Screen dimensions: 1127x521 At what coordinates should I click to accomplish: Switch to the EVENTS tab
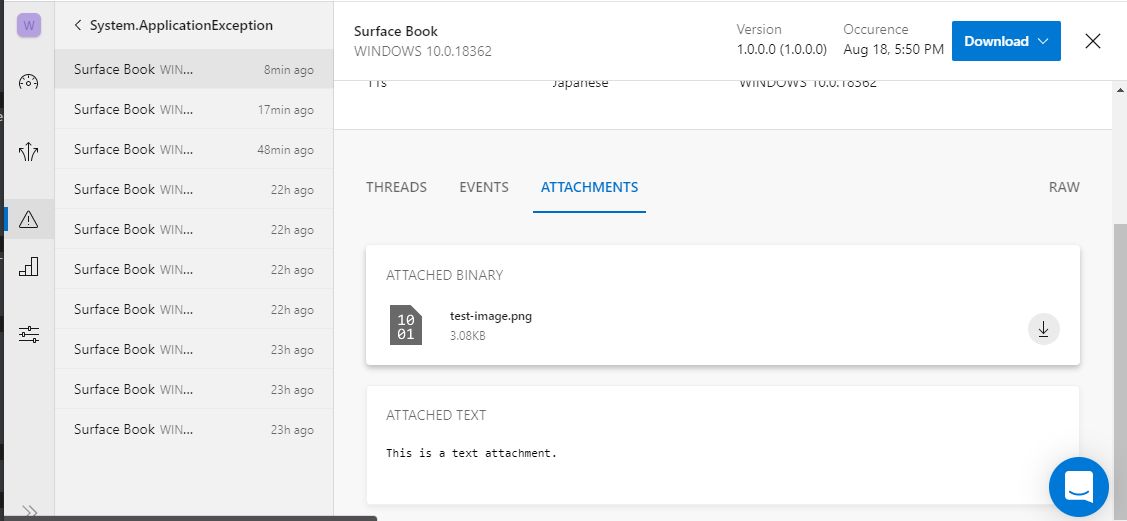click(484, 188)
